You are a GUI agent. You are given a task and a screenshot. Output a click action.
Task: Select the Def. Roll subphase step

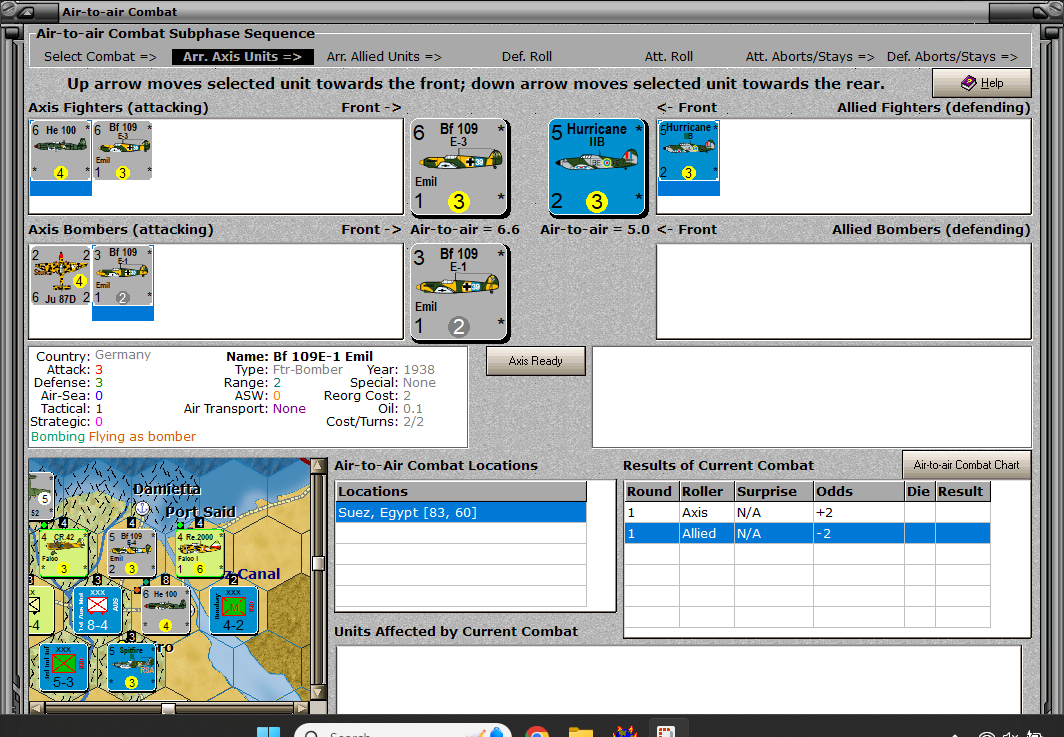(x=527, y=57)
